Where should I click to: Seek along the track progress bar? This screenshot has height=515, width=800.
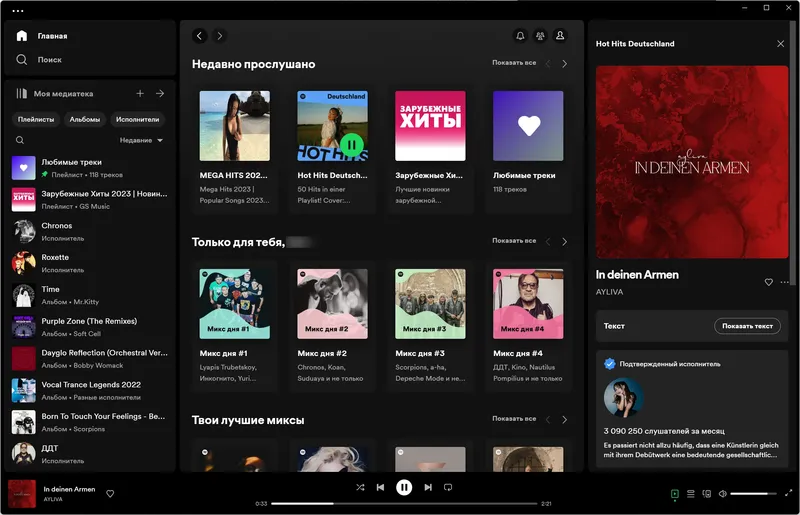(404, 504)
